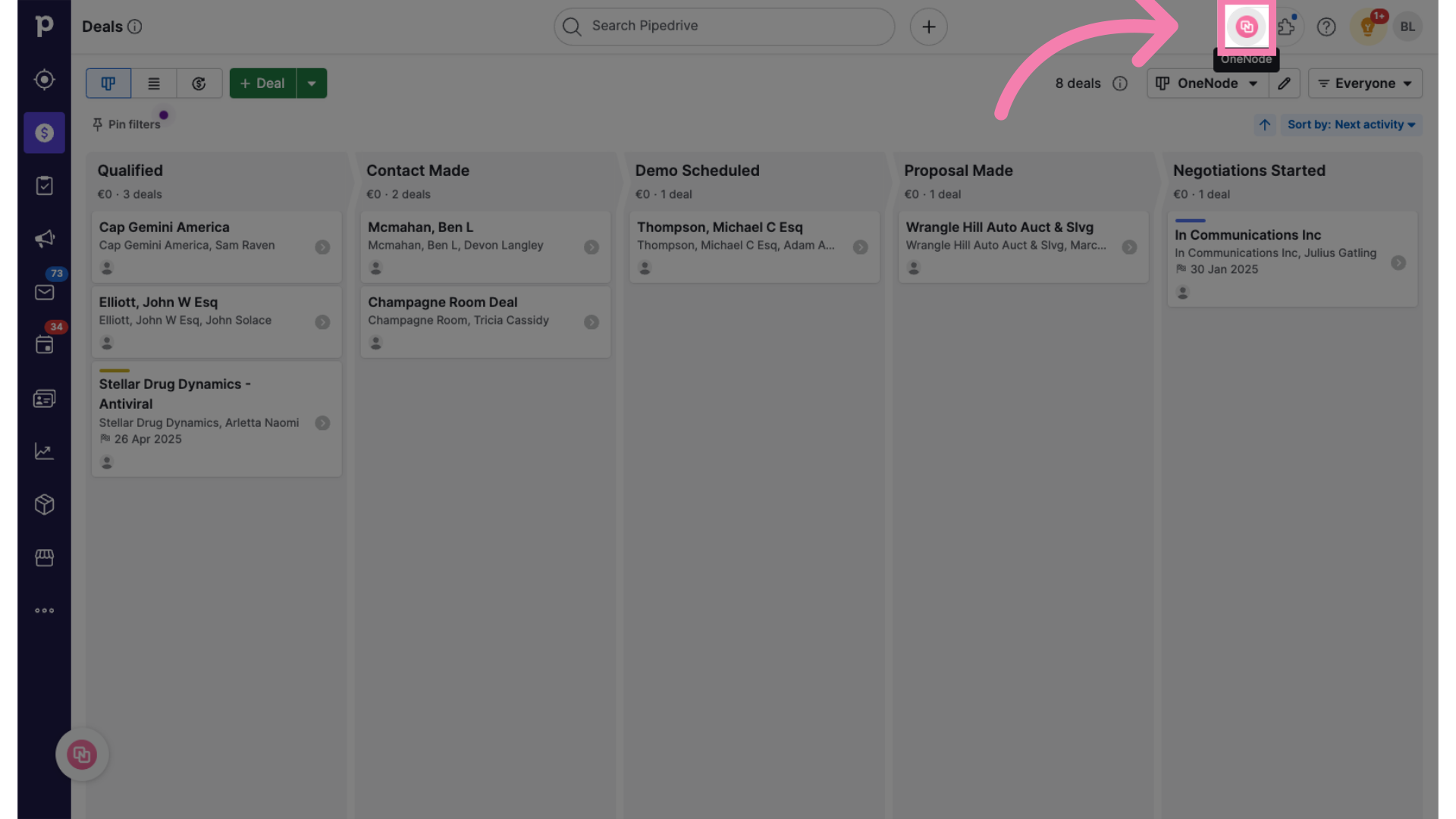Click the Add Deal button
The height and width of the screenshot is (819, 1456).
tap(262, 82)
